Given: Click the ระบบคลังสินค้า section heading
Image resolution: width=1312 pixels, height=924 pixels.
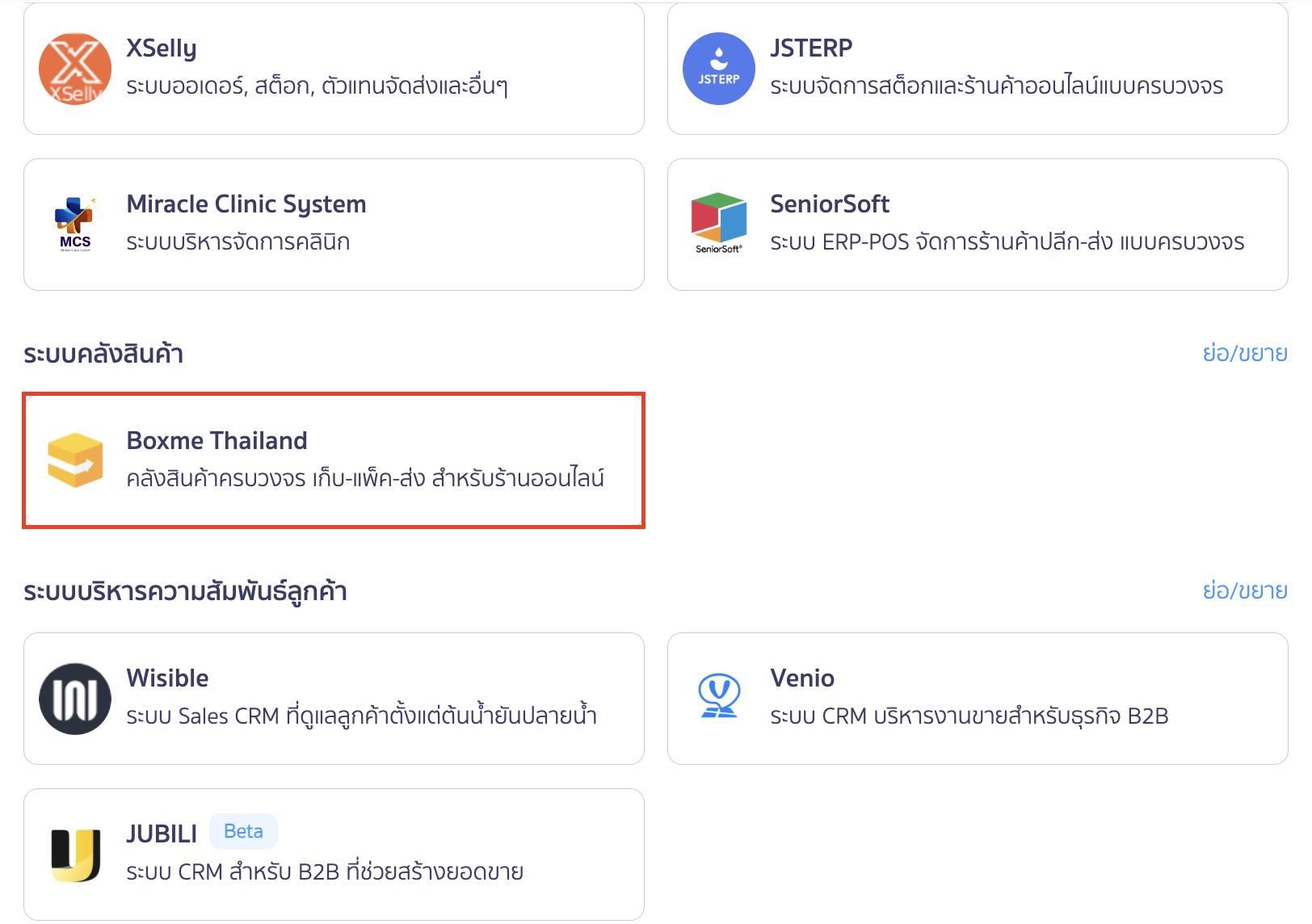Looking at the screenshot, I should coord(103,351).
